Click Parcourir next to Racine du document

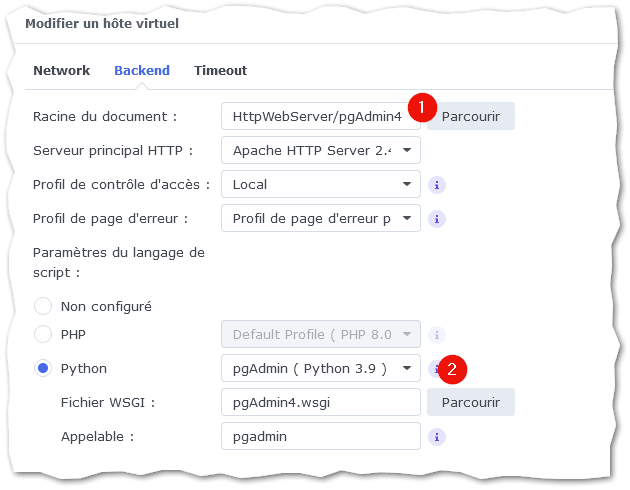point(470,116)
